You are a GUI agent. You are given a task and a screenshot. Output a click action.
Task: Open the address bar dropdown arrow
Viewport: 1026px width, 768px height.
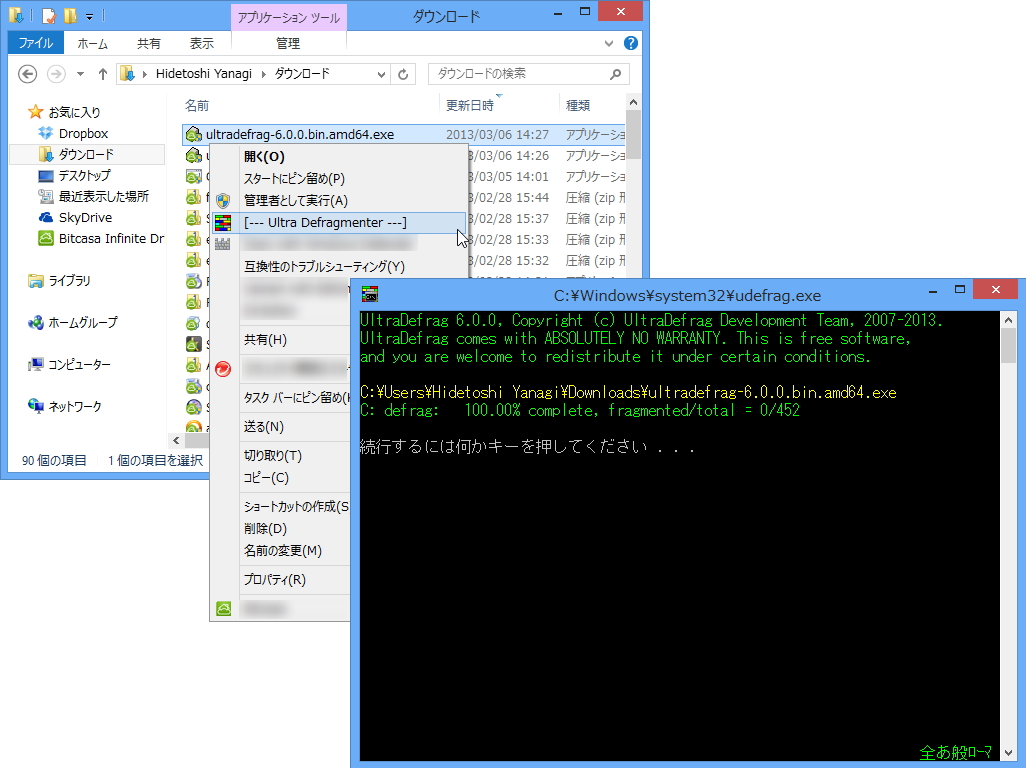380,73
